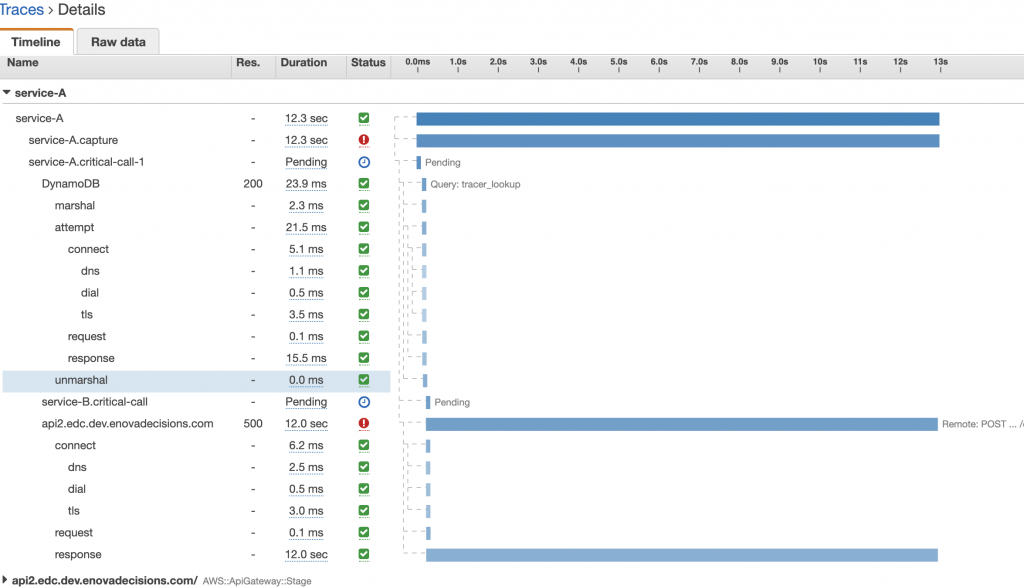Select the Timeline tab
This screenshot has height=587, width=1024.
coord(36,42)
